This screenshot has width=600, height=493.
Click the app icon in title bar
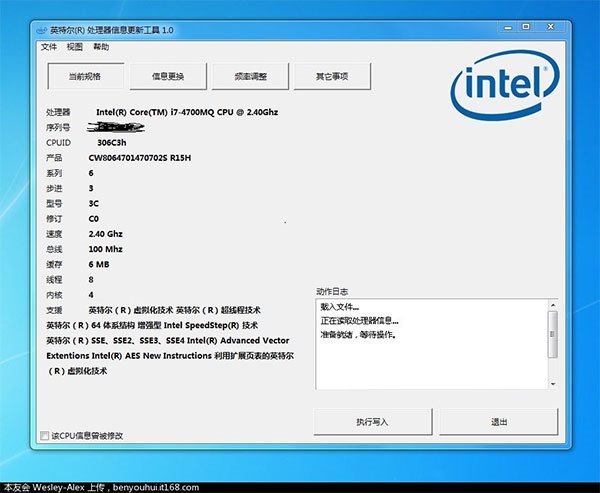point(42,30)
